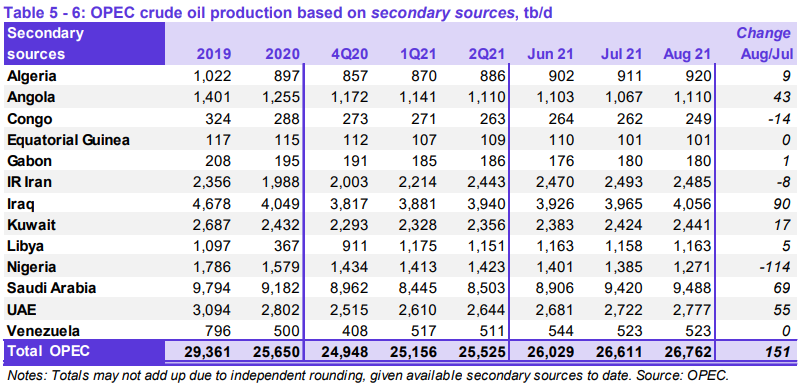Image resolution: width=802 pixels, height=387 pixels.
Task: Select the Venezuela row label
Action: [43, 331]
